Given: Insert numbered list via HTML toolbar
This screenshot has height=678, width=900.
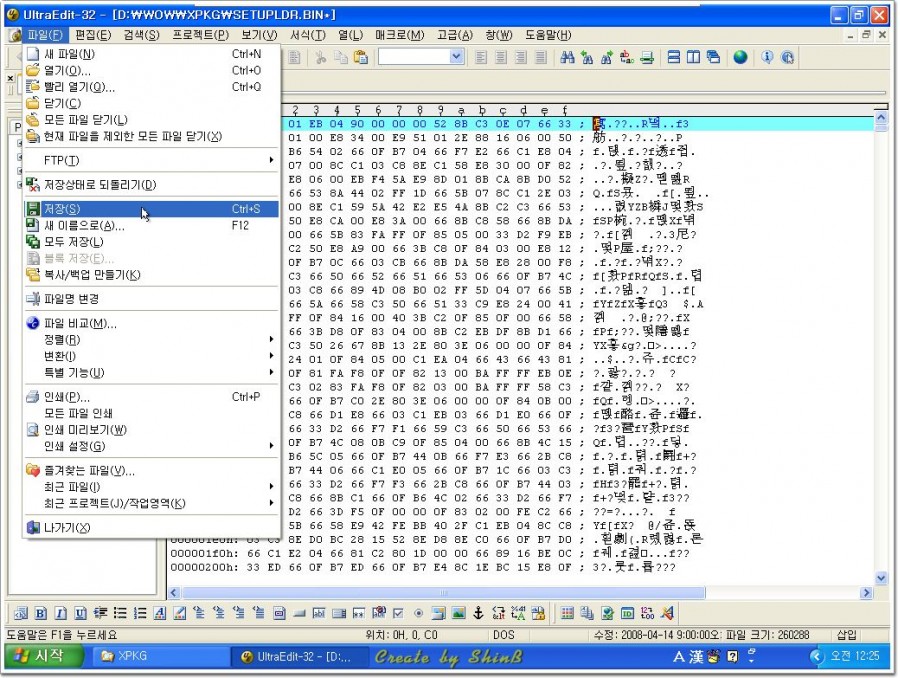Looking at the screenshot, I should [140, 613].
